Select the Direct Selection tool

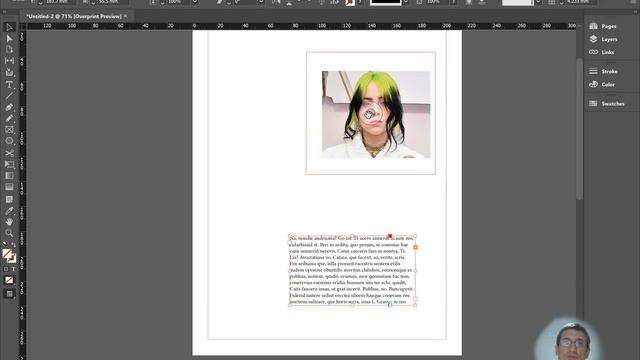point(9,38)
